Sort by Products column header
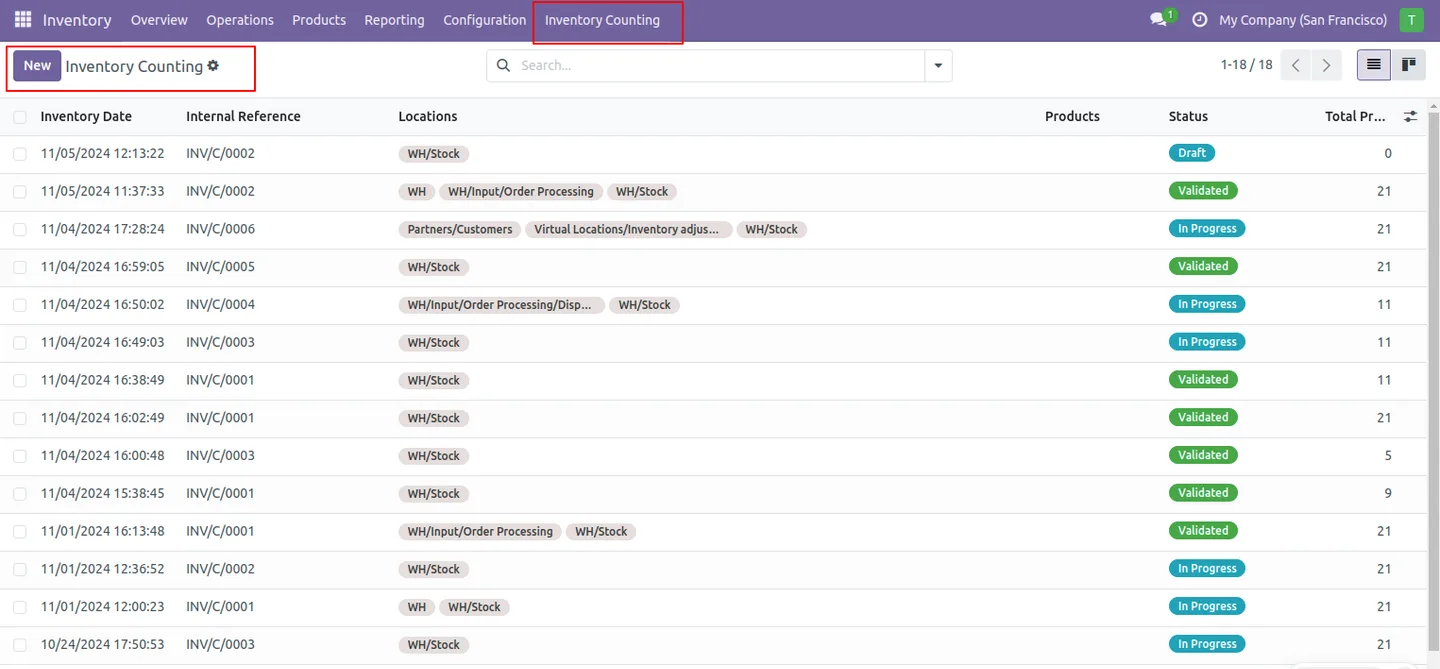This screenshot has height=669, width=1440. 1072,117
